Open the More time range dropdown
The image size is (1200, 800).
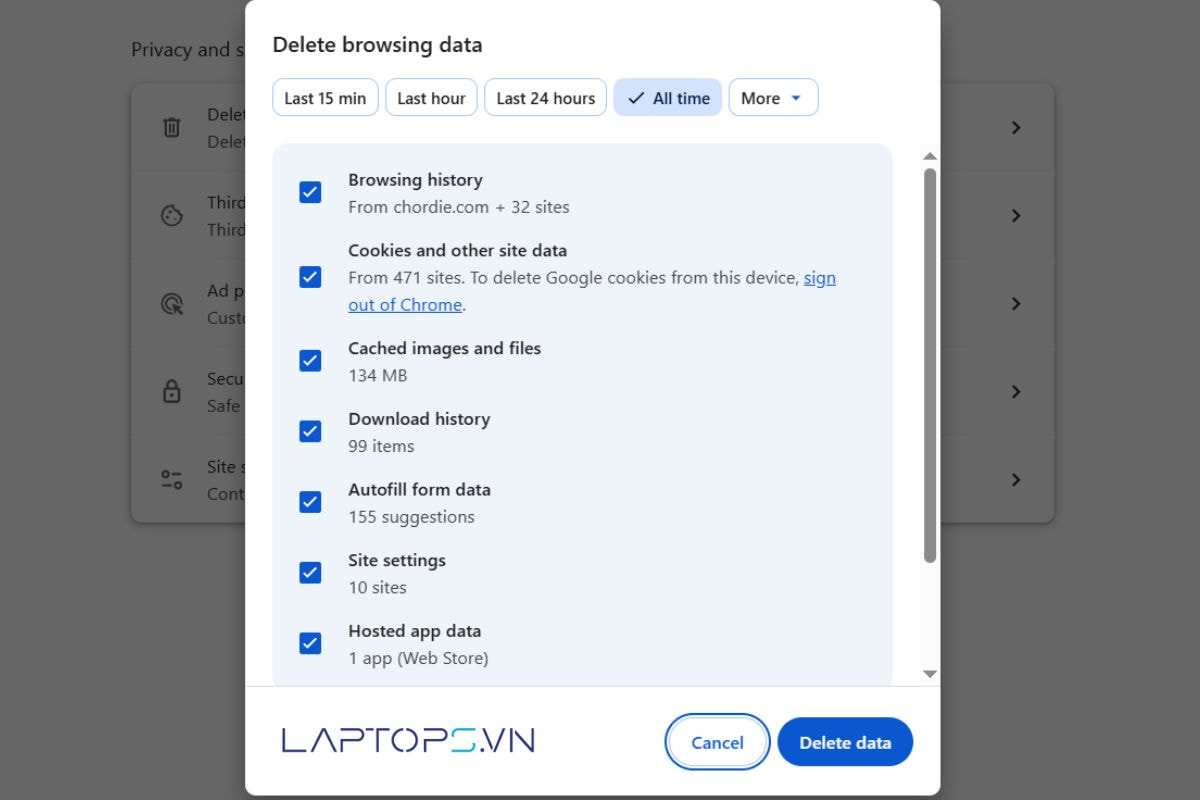[773, 98]
